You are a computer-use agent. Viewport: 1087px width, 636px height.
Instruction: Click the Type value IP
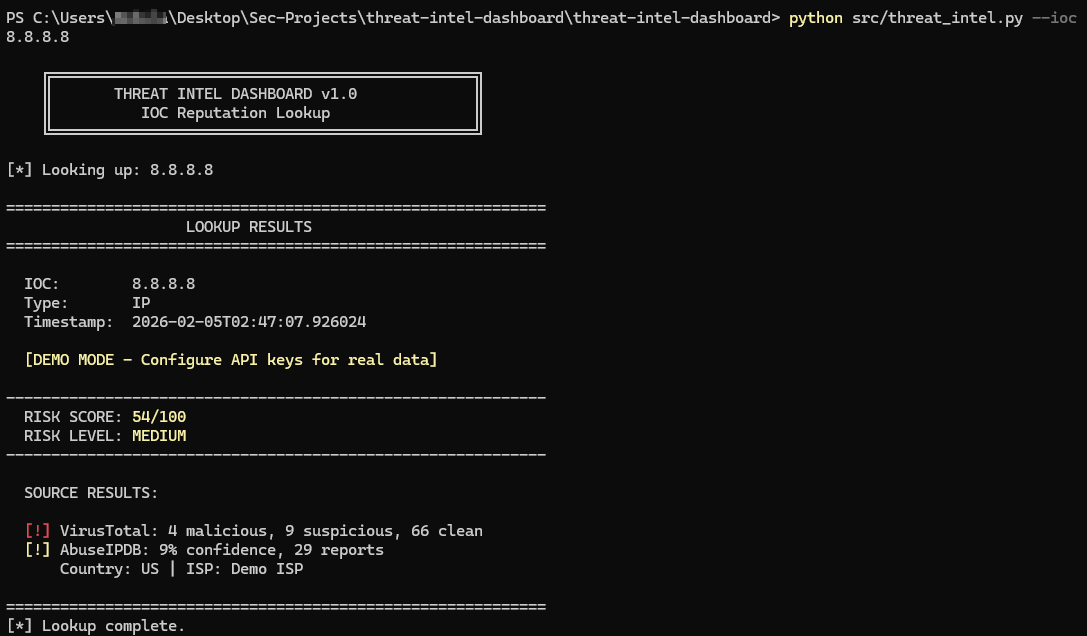(141, 303)
